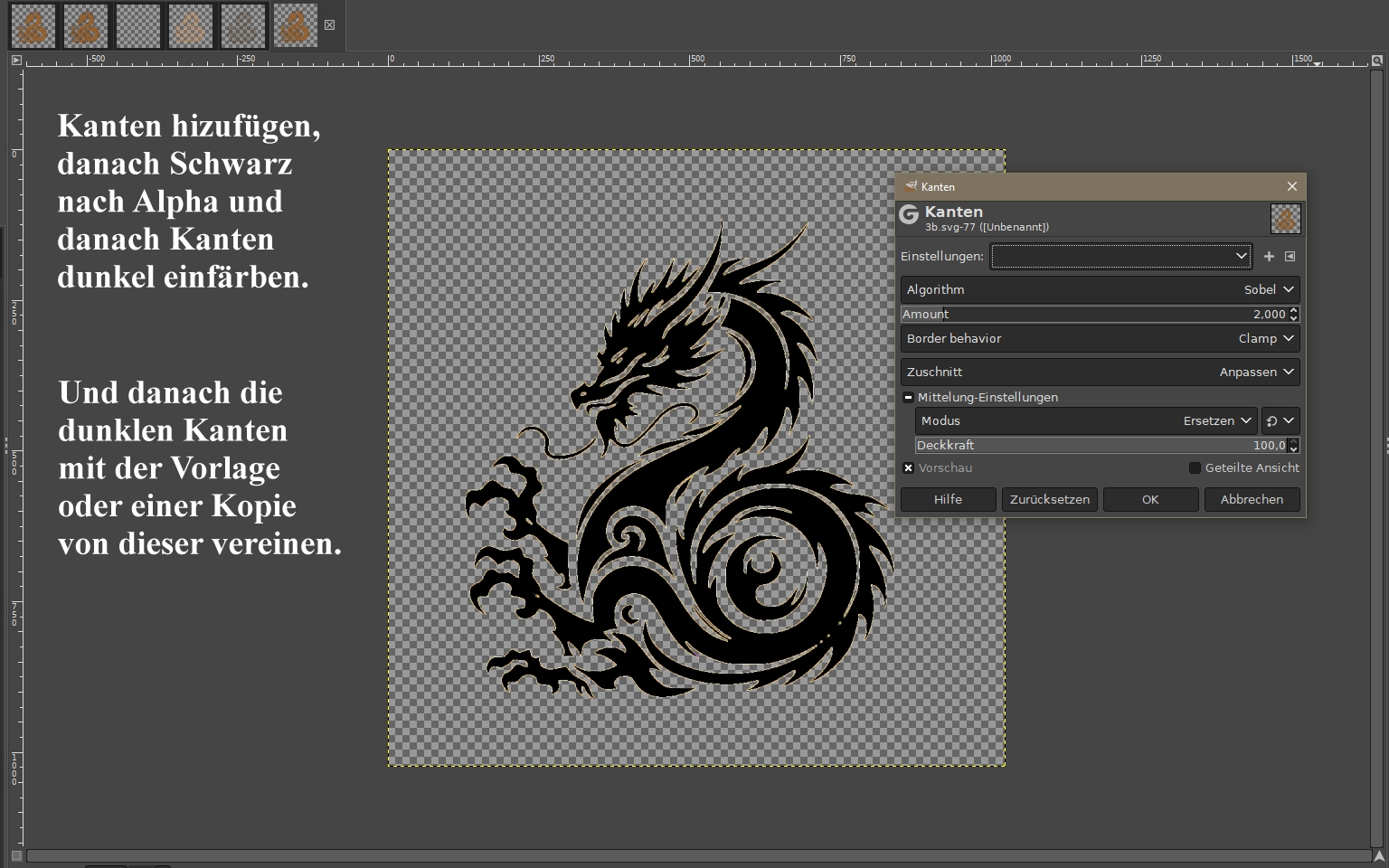This screenshot has width=1389, height=868.
Task: Collapse the Mittelung-Einstellungen section
Action: pyautogui.click(x=909, y=398)
